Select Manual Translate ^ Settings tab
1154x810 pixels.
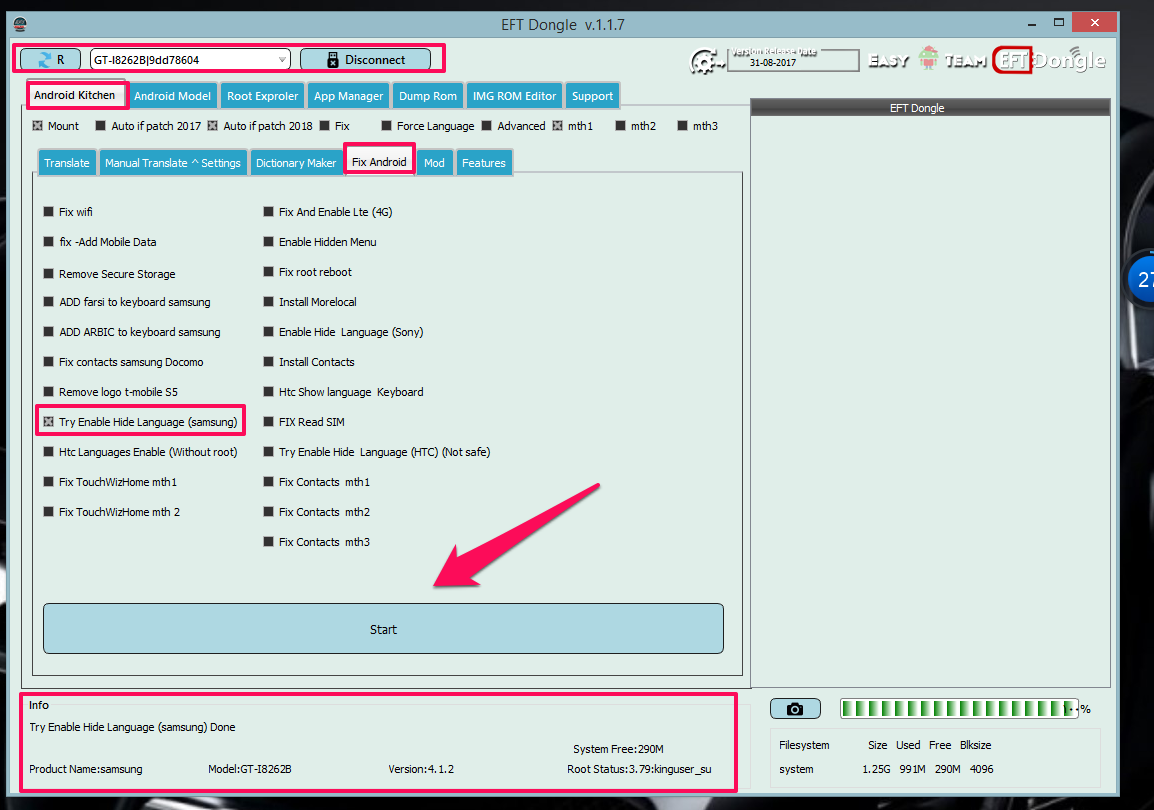pyautogui.click(x=173, y=163)
